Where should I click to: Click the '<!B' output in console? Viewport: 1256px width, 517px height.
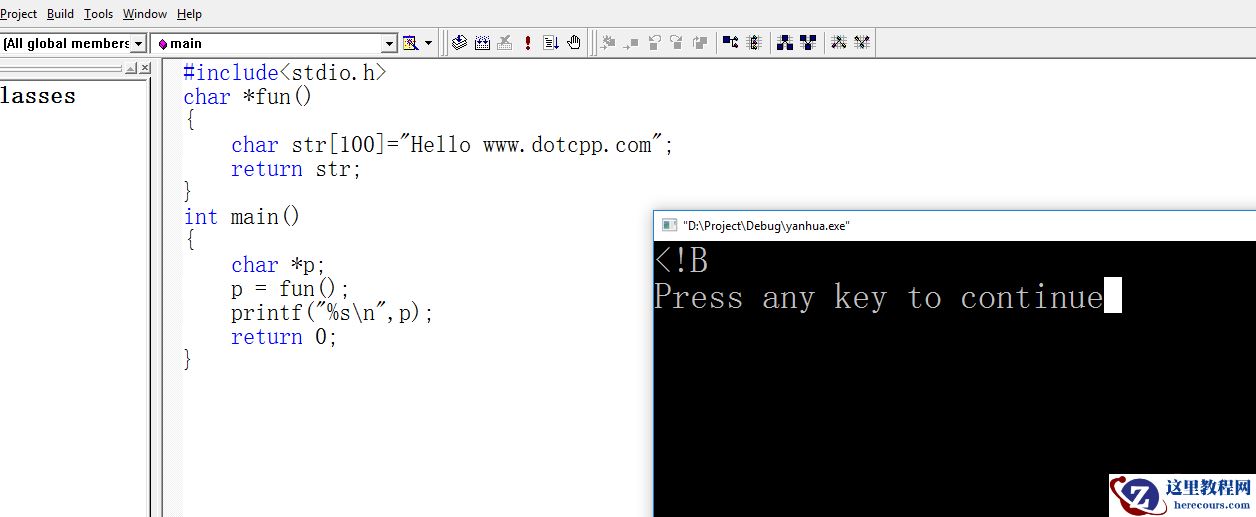click(x=681, y=260)
